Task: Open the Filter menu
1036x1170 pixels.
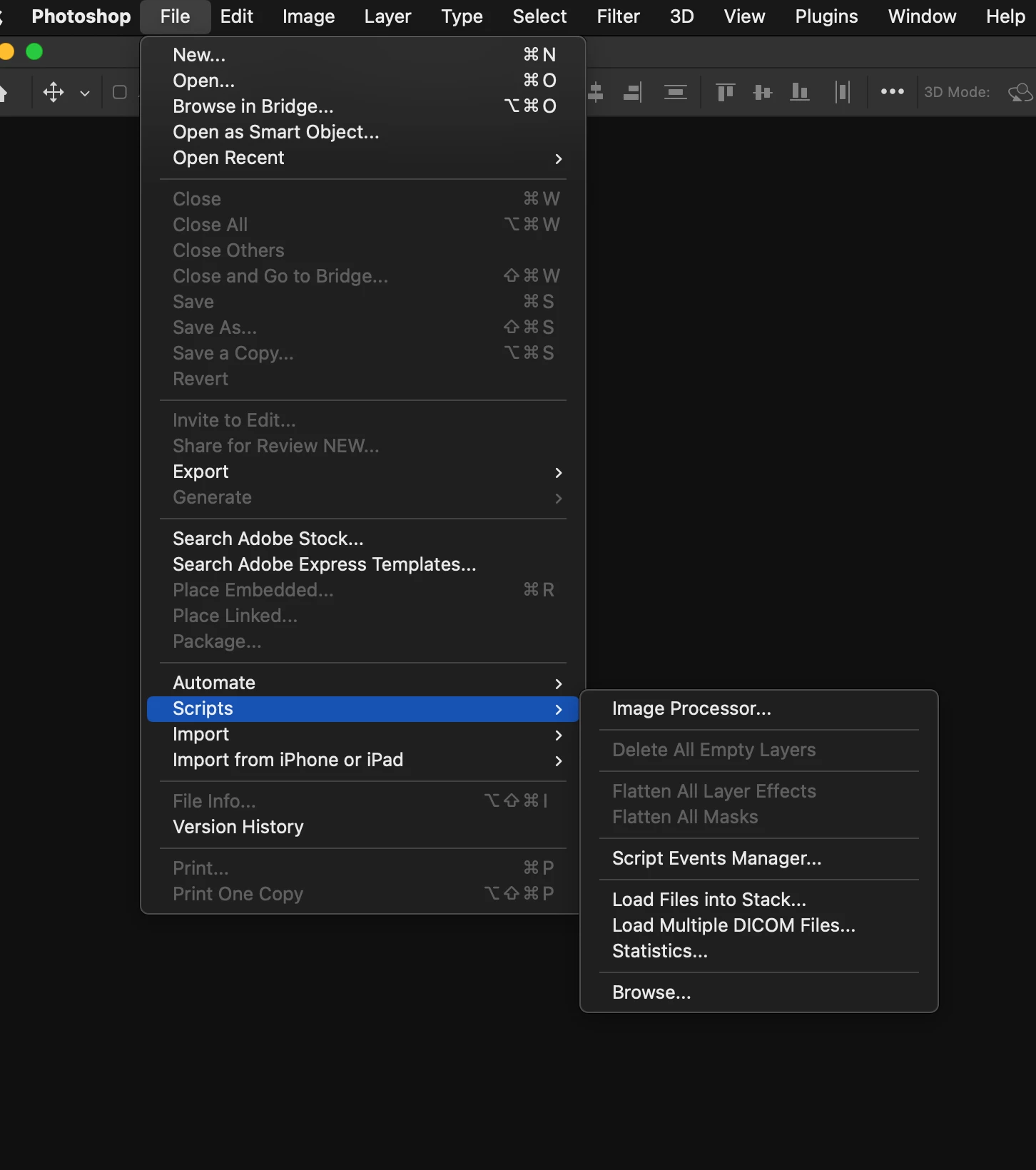Action: point(618,16)
